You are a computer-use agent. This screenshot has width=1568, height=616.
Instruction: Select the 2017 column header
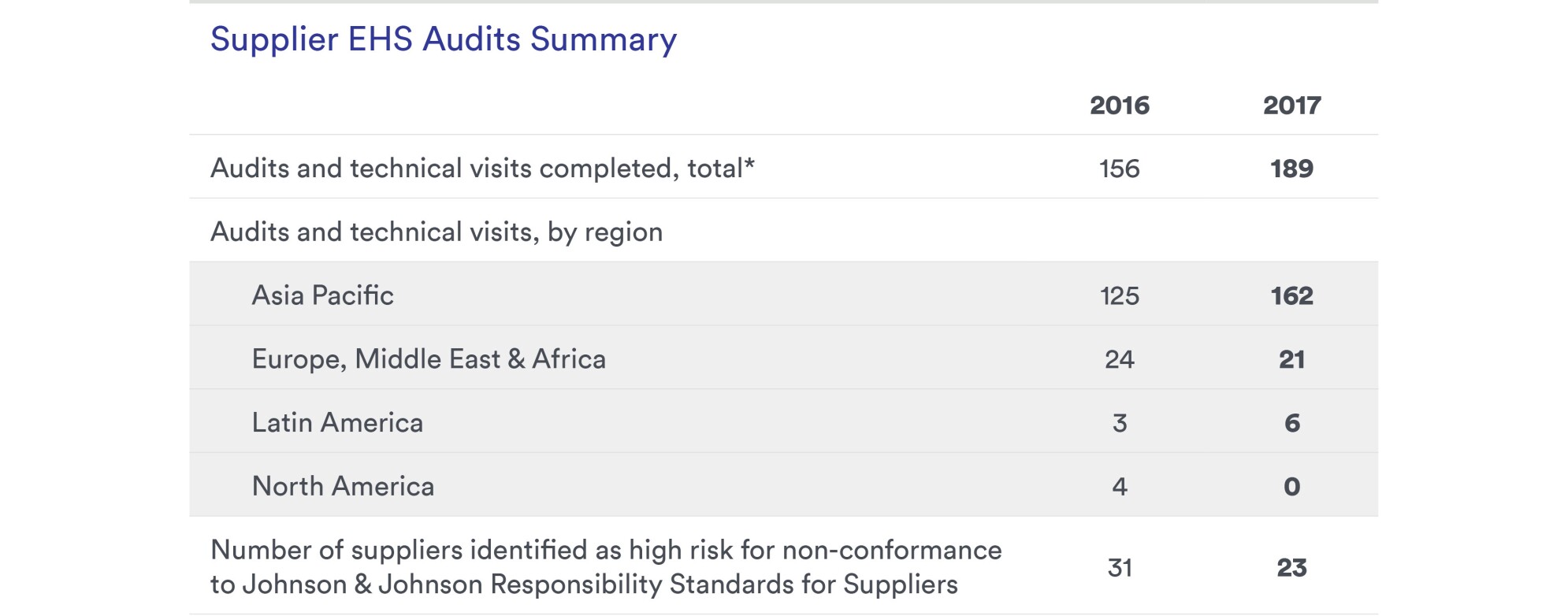pyautogui.click(x=1291, y=106)
